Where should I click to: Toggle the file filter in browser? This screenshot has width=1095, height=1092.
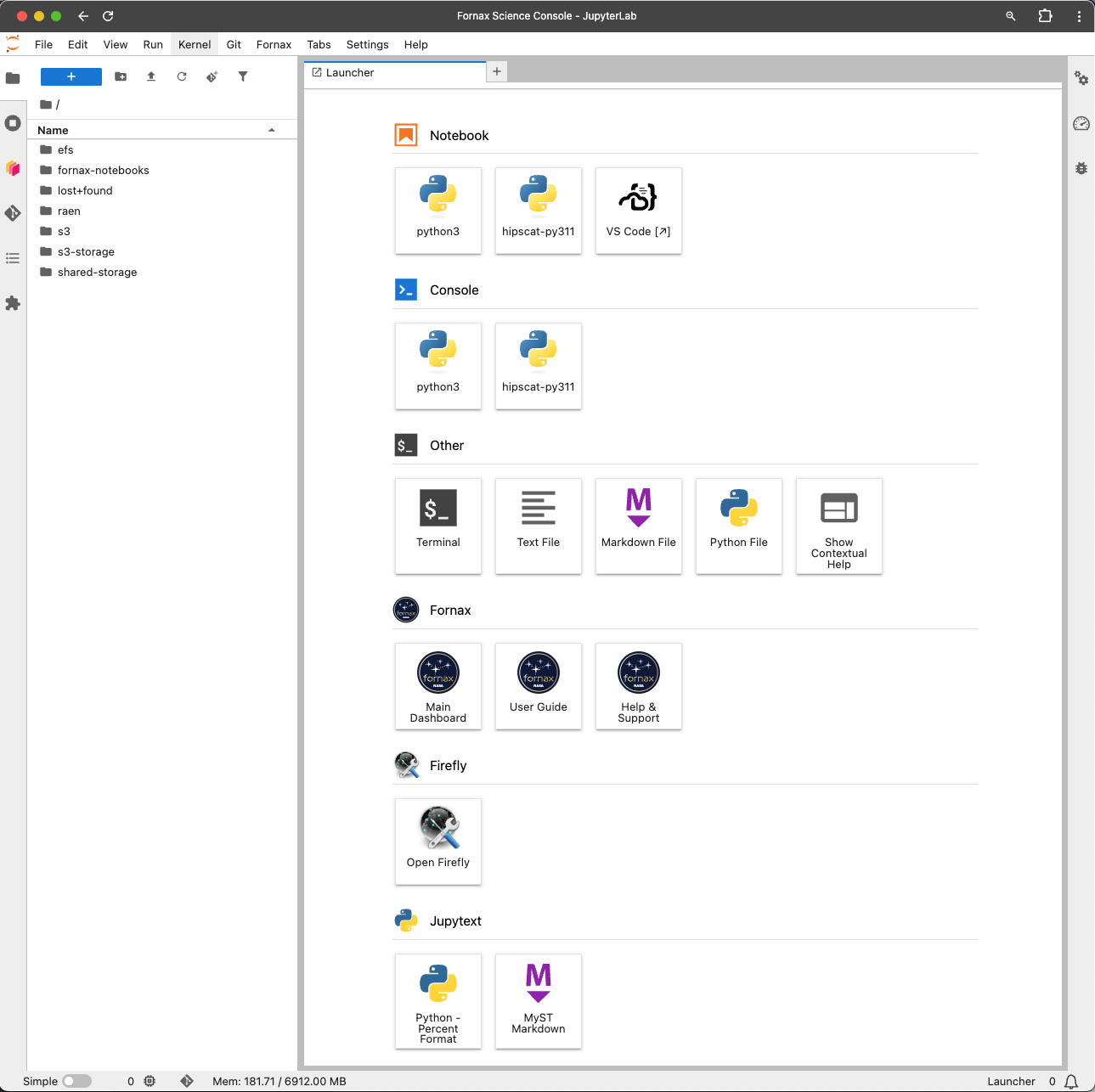[x=243, y=76]
